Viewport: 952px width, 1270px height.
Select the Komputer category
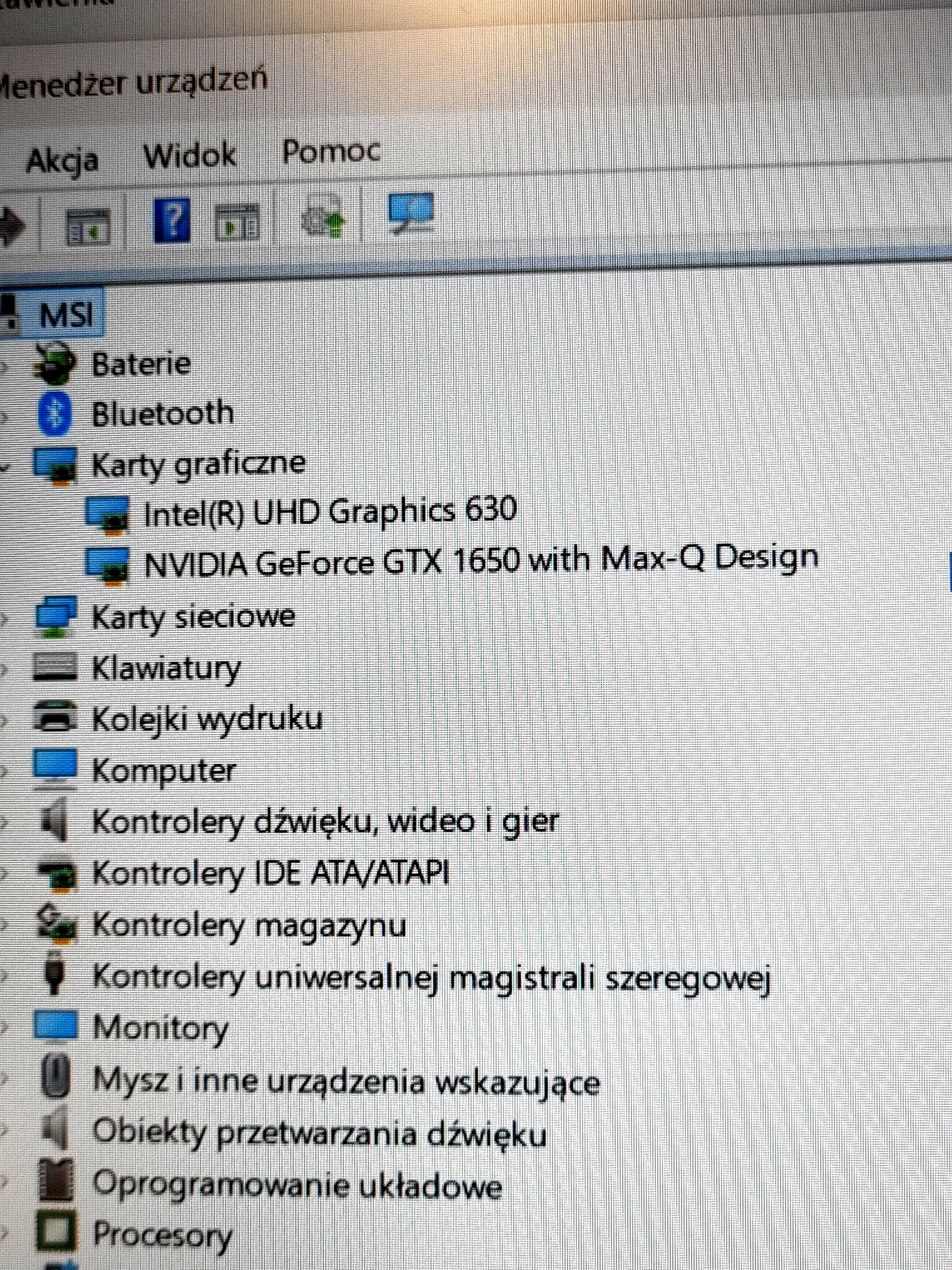click(x=164, y=770)
